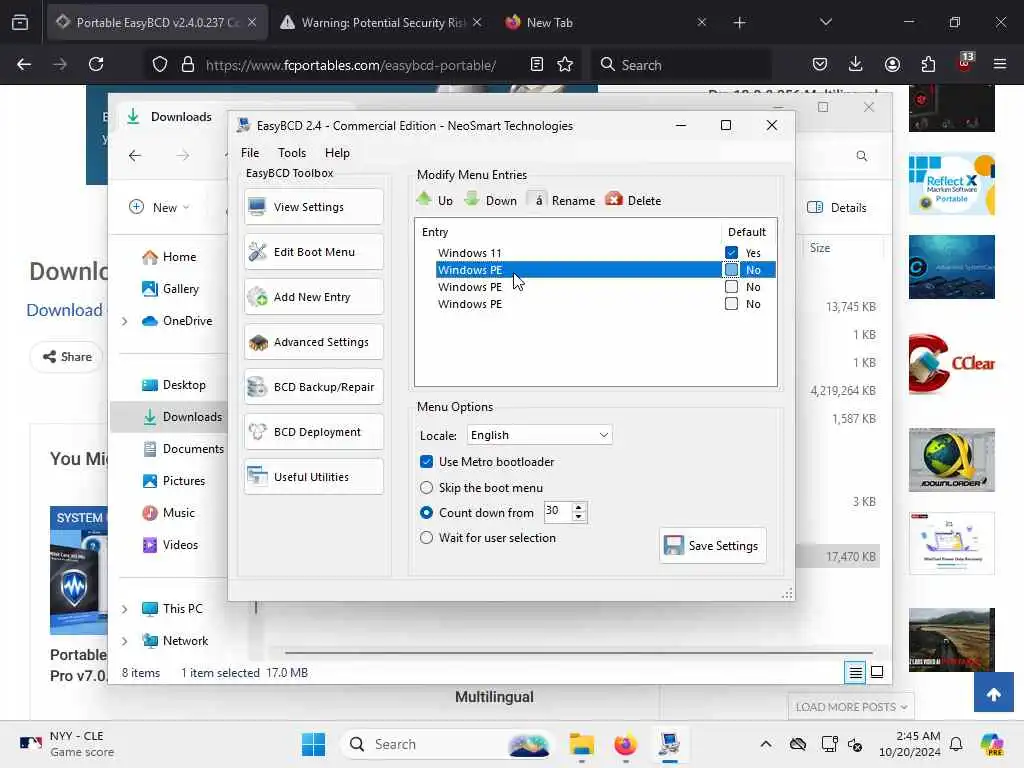This screenshot has height=768, width=1024.
Task: Open Useful Utilities section
Action: pyautogui.click(x=313, y=477)
